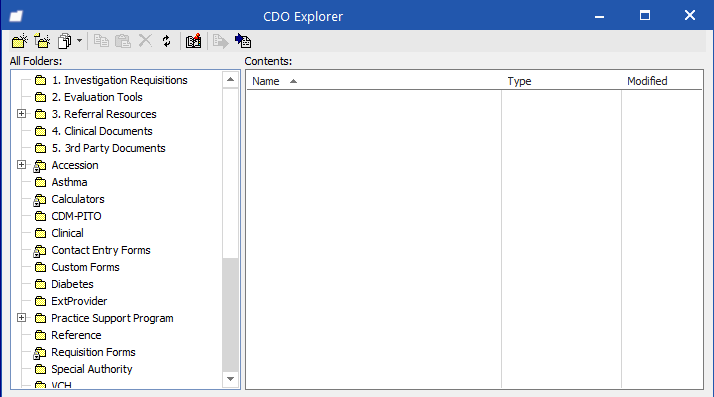Select the 5. 3rd Party Documents folder

pyautogui.click(x=108, y=148)
